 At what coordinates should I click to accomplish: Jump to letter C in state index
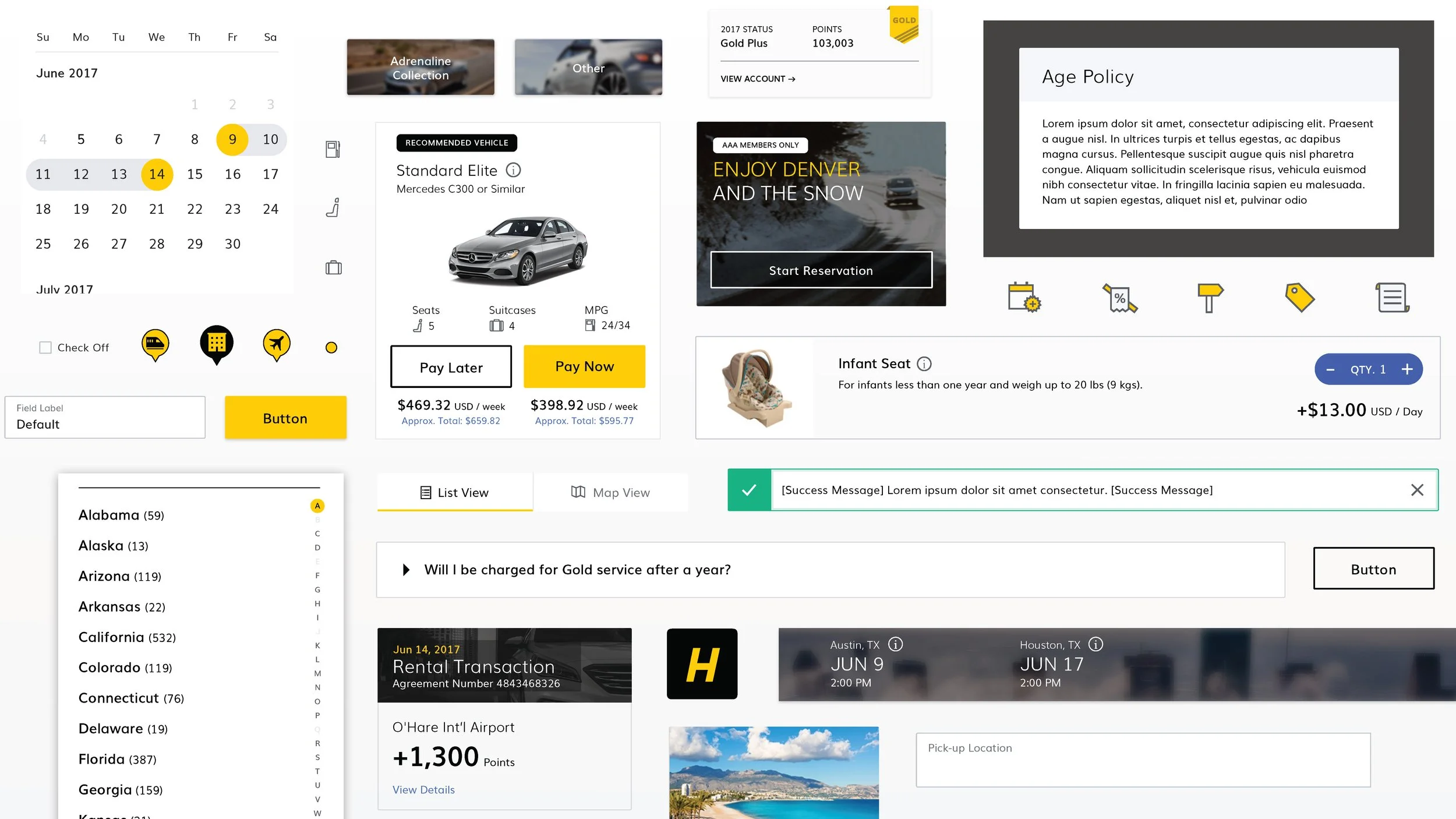[x=317, y=534]
